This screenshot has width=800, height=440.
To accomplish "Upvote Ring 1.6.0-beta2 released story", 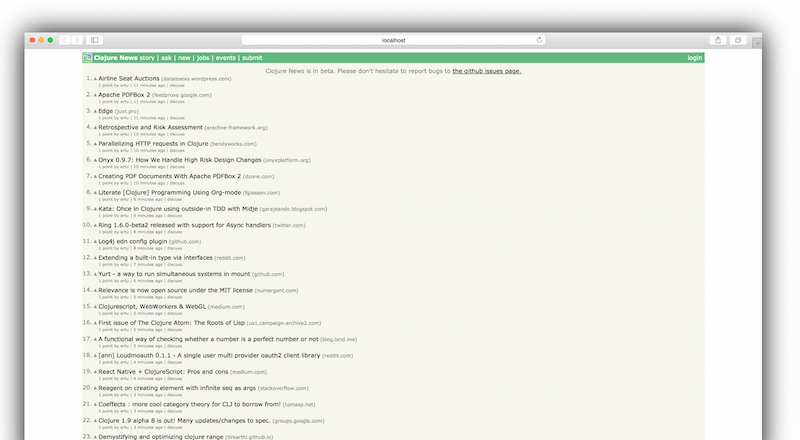I will (x=95, y=226).
